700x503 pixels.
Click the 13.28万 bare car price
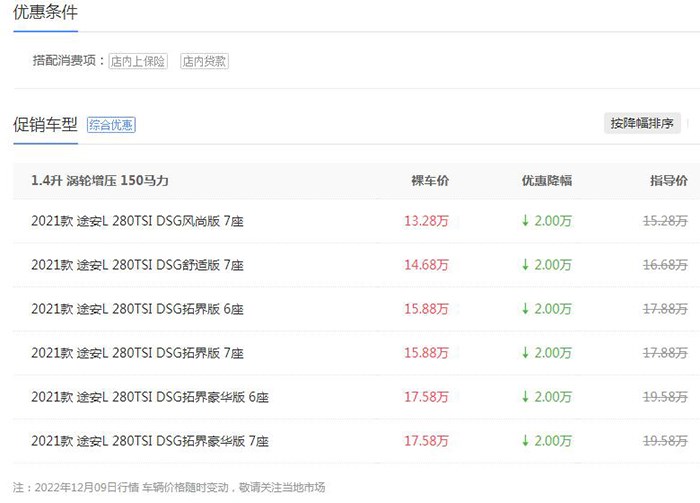click(426, 221)
